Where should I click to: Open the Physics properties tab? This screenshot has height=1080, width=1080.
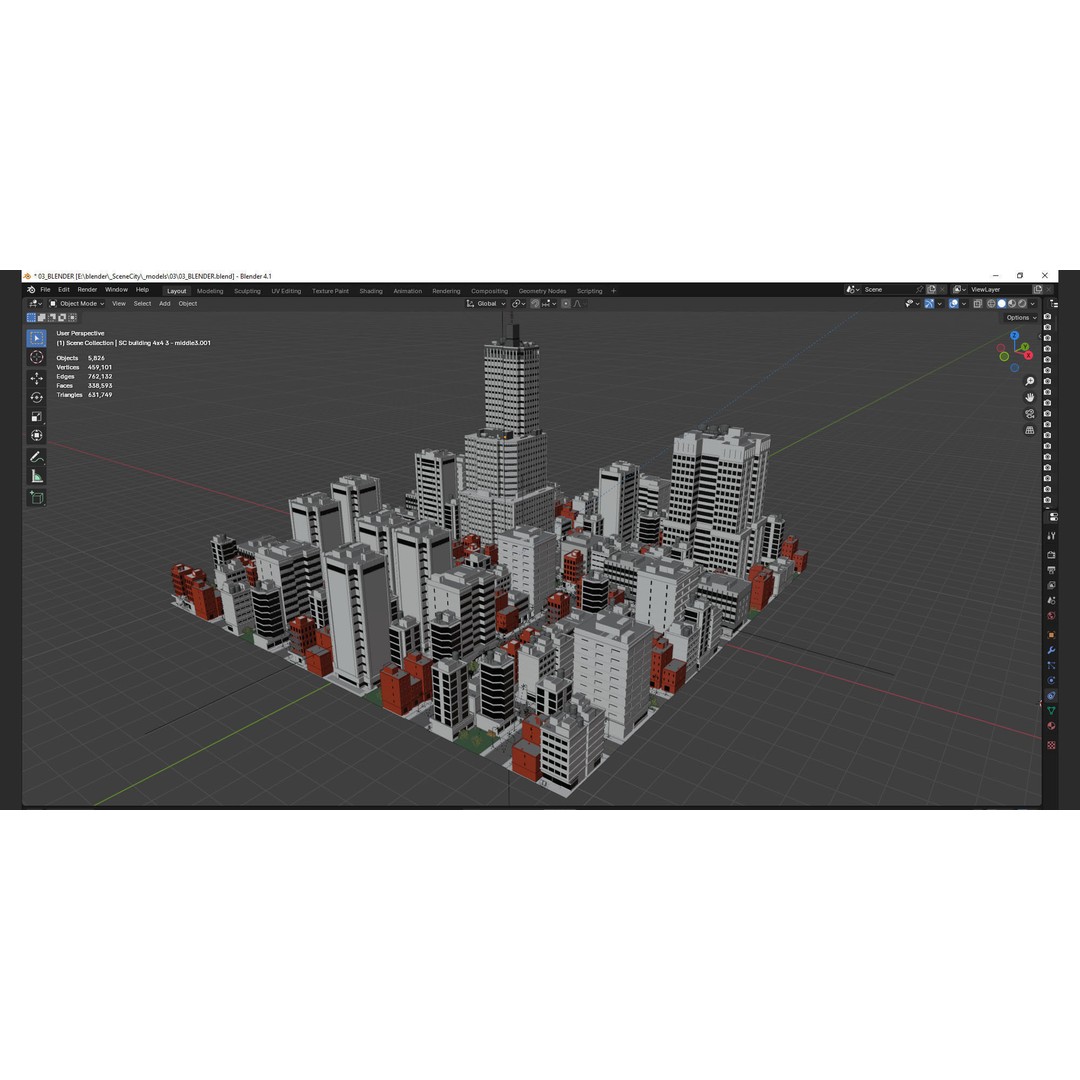pyautogui.click(x=1051, y=681)
